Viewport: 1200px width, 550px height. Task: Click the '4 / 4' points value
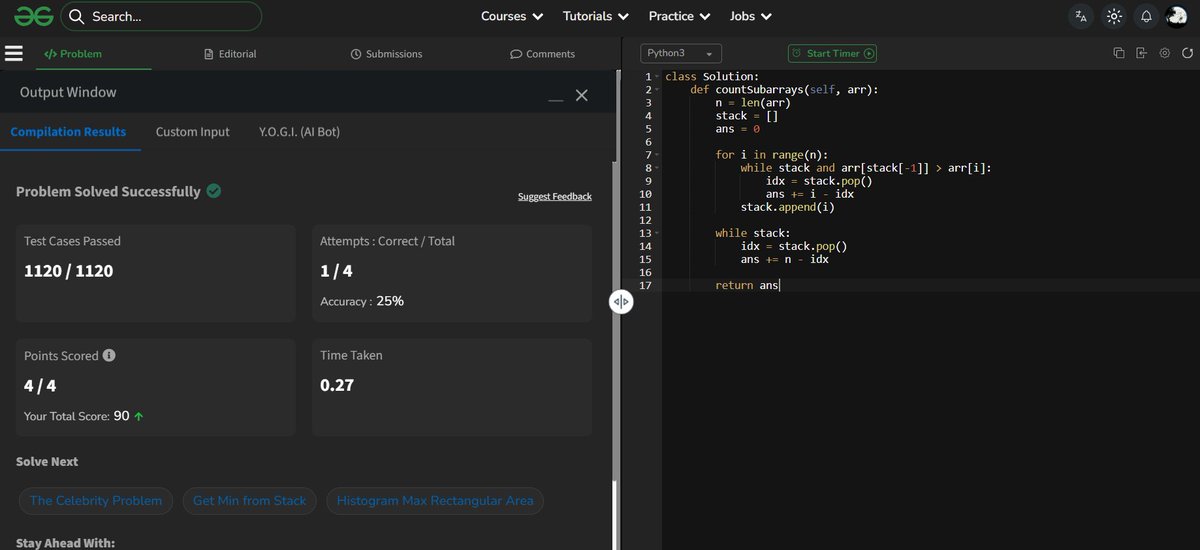(x=40, y=384)
